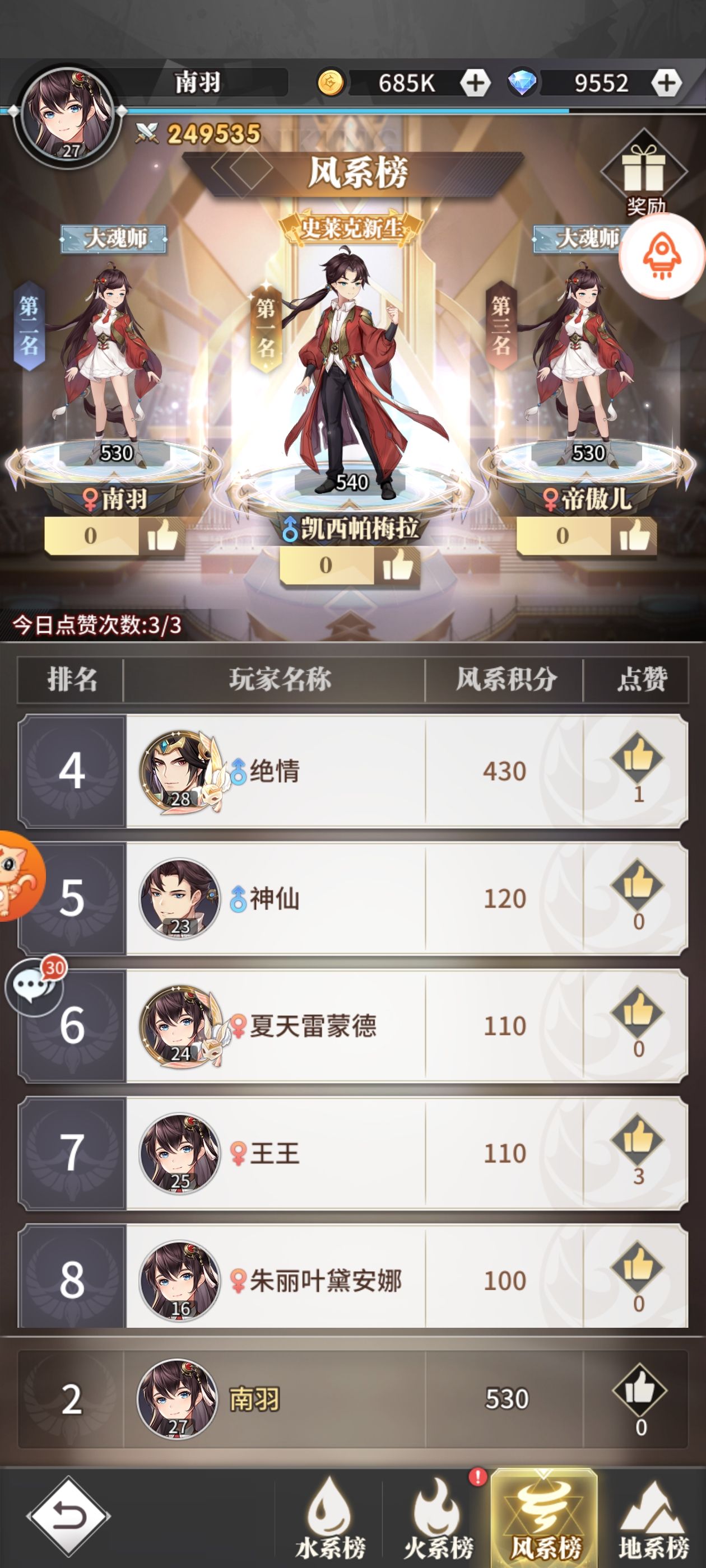Tap the back arrow button
Viewport: 706px width, 1568px height.
tap(69, 1516)
